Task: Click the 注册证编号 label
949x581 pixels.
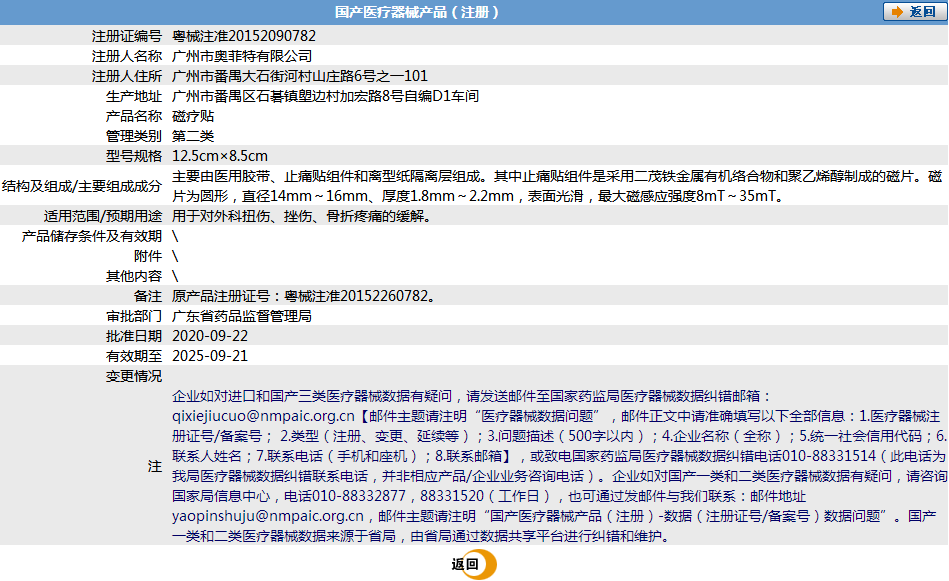Action: (126, 36)
